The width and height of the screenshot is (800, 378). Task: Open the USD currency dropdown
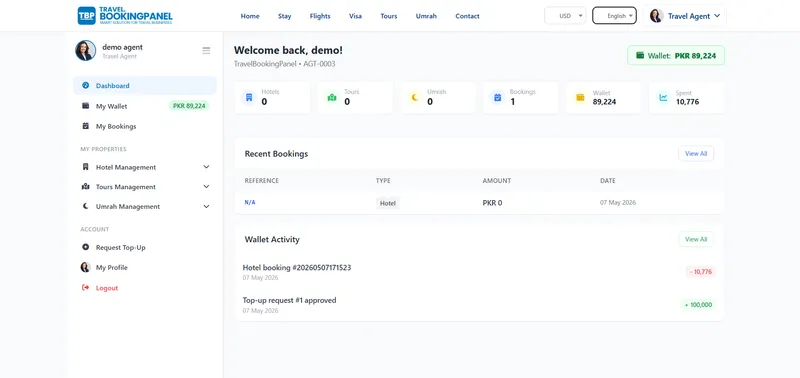(x=565, y=16)
